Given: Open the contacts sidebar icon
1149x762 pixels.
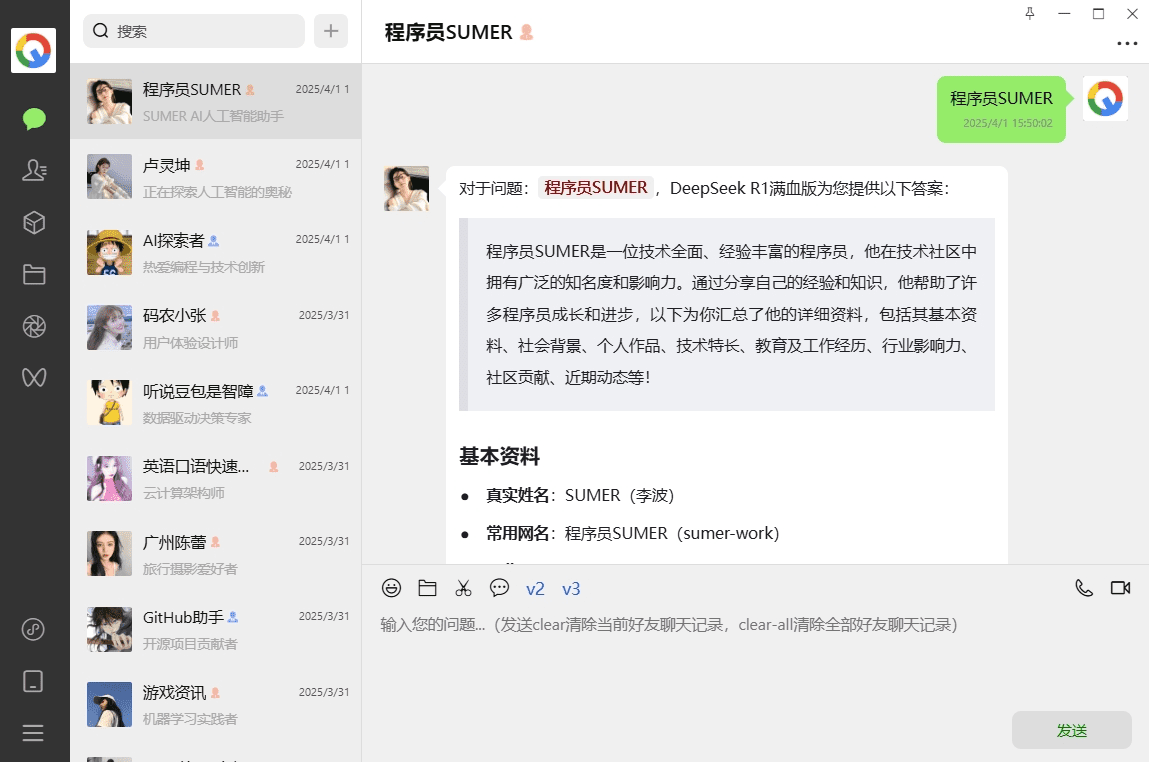Looking at the screenshot, I should [x=34, y=170].
